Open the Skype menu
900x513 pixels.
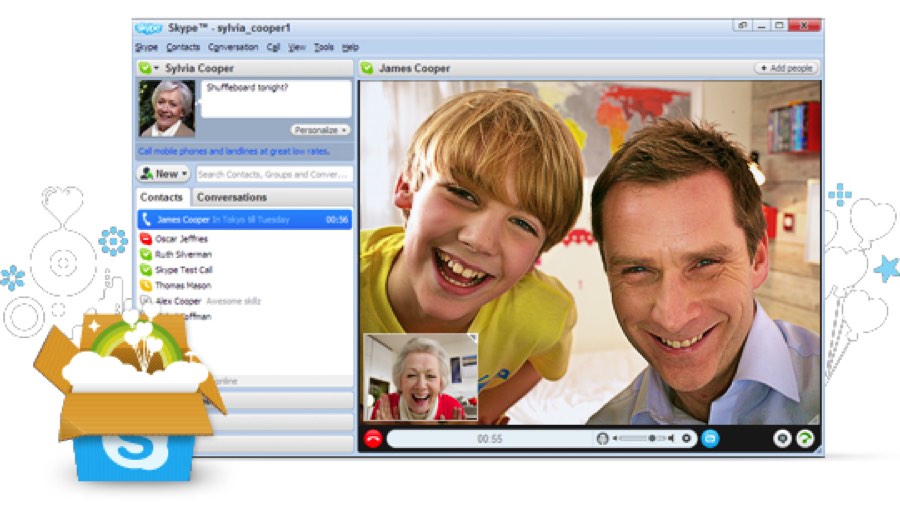click(x=146, y=48)
